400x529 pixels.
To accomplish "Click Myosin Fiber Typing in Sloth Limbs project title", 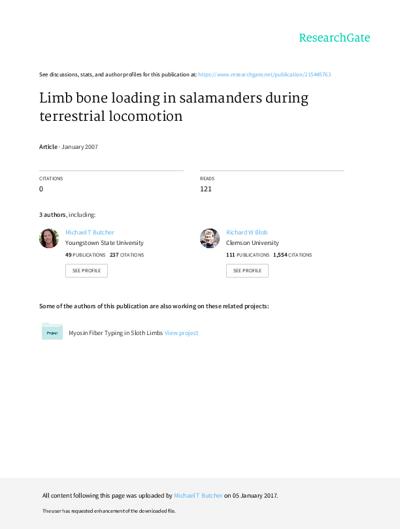I will [116, 333].
